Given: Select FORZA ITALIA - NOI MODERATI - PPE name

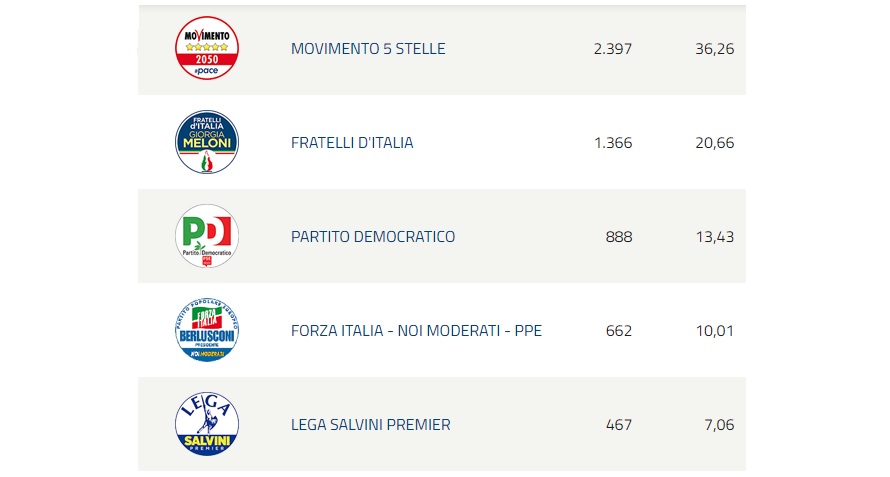Looking at the screenshot, I should 416,330.
